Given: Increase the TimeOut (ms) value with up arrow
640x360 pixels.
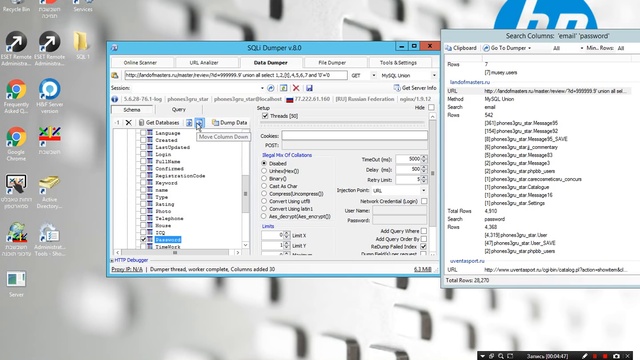Looking at the screenshot, I should point(424,157).
